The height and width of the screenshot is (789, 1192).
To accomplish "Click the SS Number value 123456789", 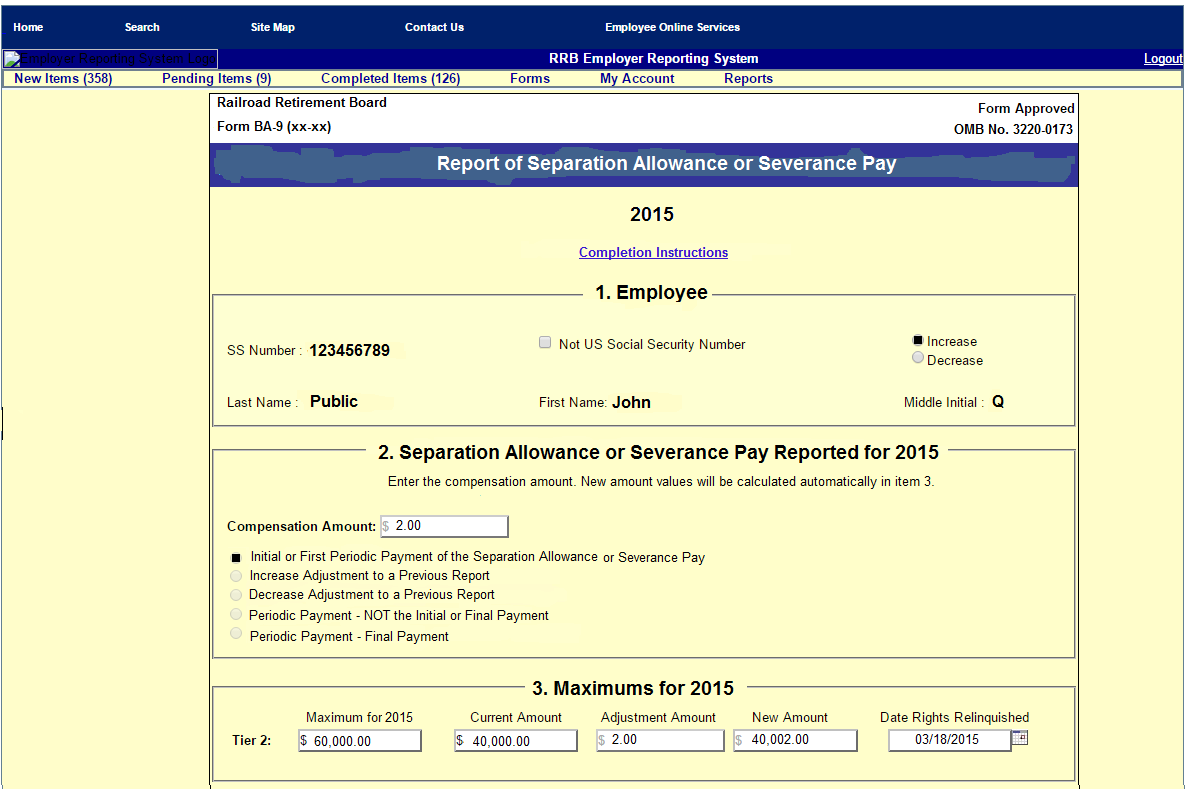I will pyautogui.click(x=350, y=350).
